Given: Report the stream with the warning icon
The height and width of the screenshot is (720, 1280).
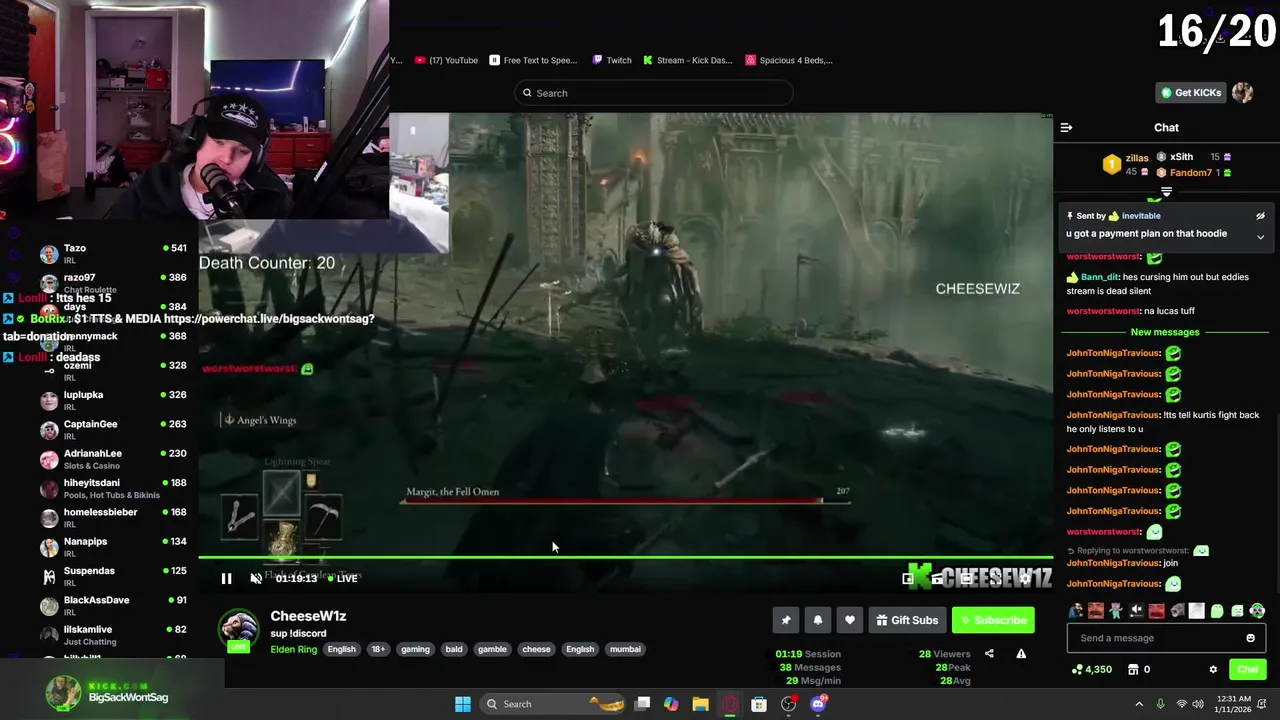Looking at the screenshot, I should pos(1021,654).
